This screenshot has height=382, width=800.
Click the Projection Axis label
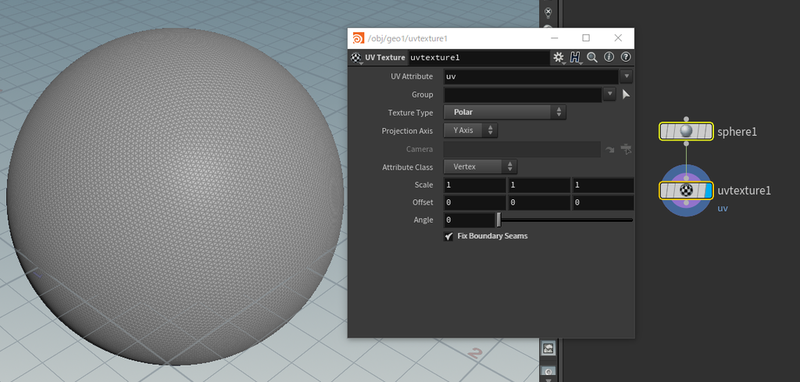tap(407, 131)
